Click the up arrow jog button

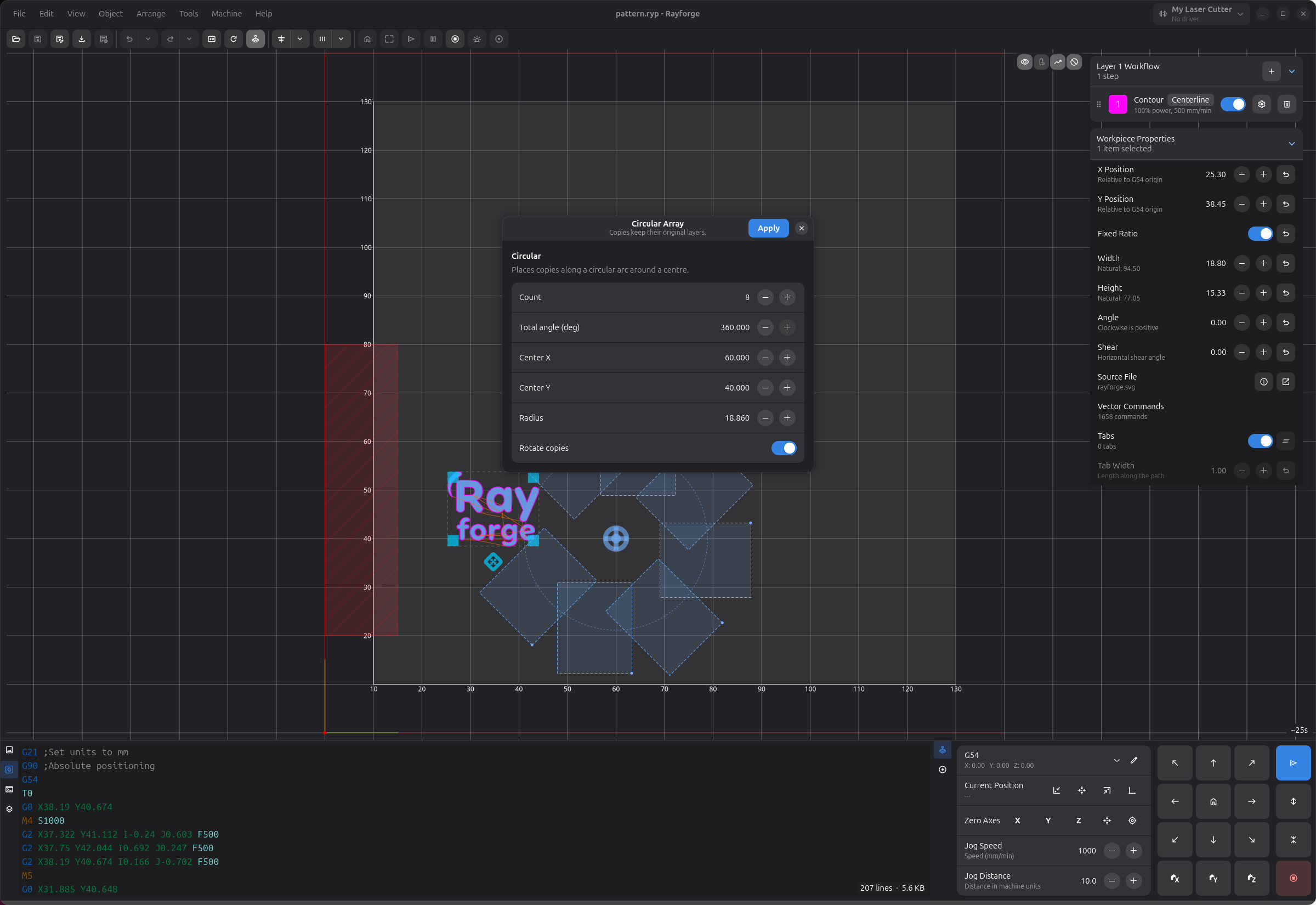1213,763
